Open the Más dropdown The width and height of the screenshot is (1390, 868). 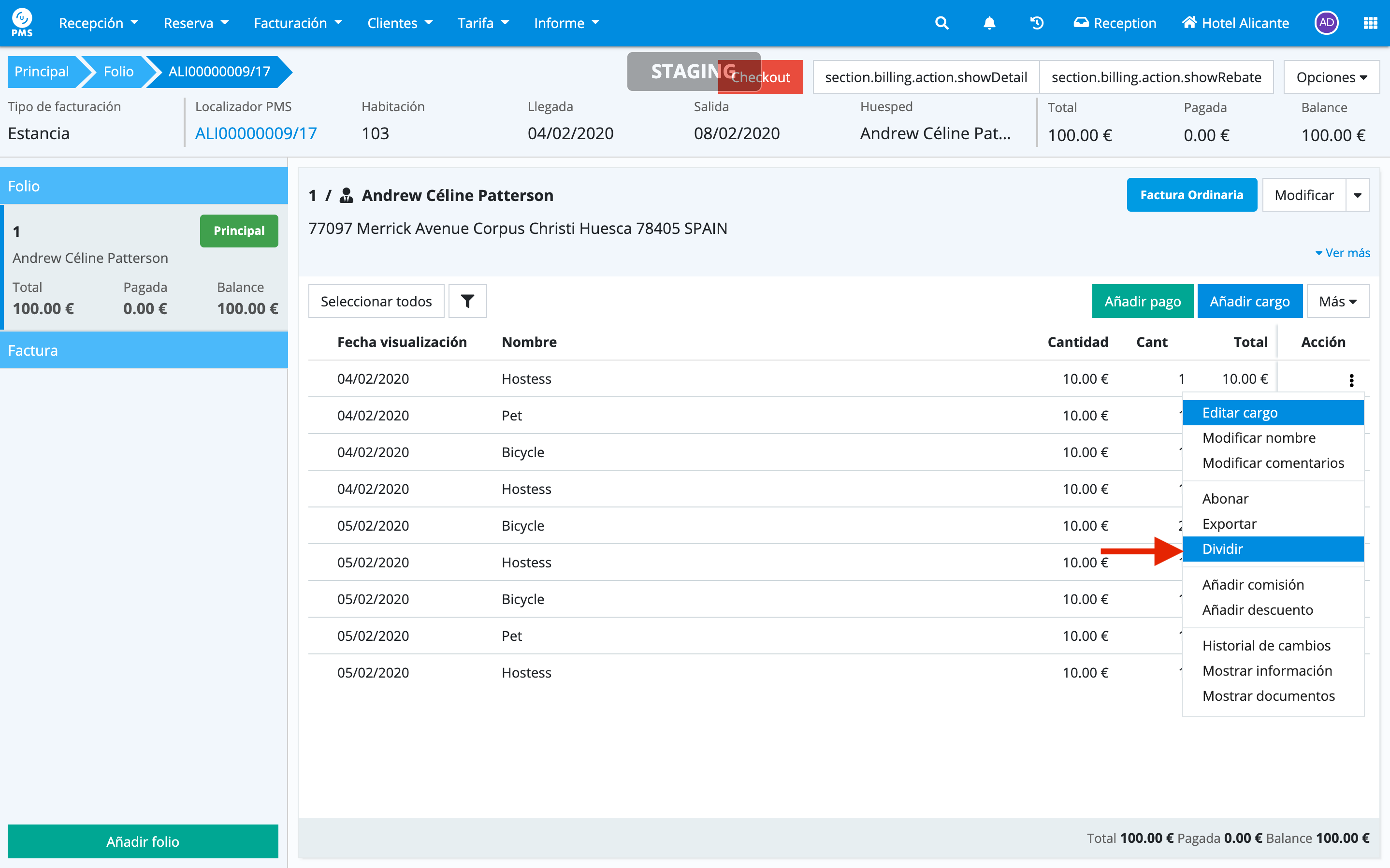(1337, 302)
